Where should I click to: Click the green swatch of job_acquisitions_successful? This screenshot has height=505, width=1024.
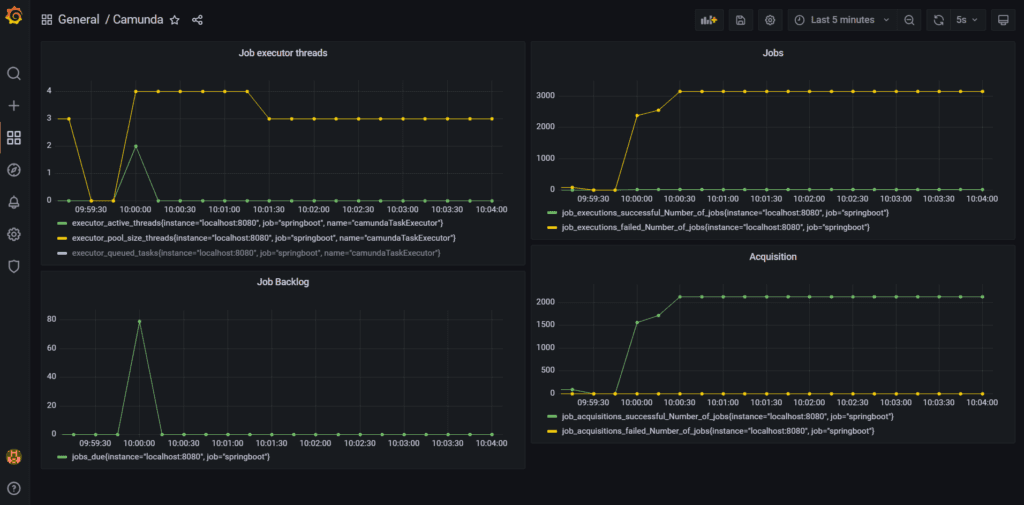click(x=552, y=417)
